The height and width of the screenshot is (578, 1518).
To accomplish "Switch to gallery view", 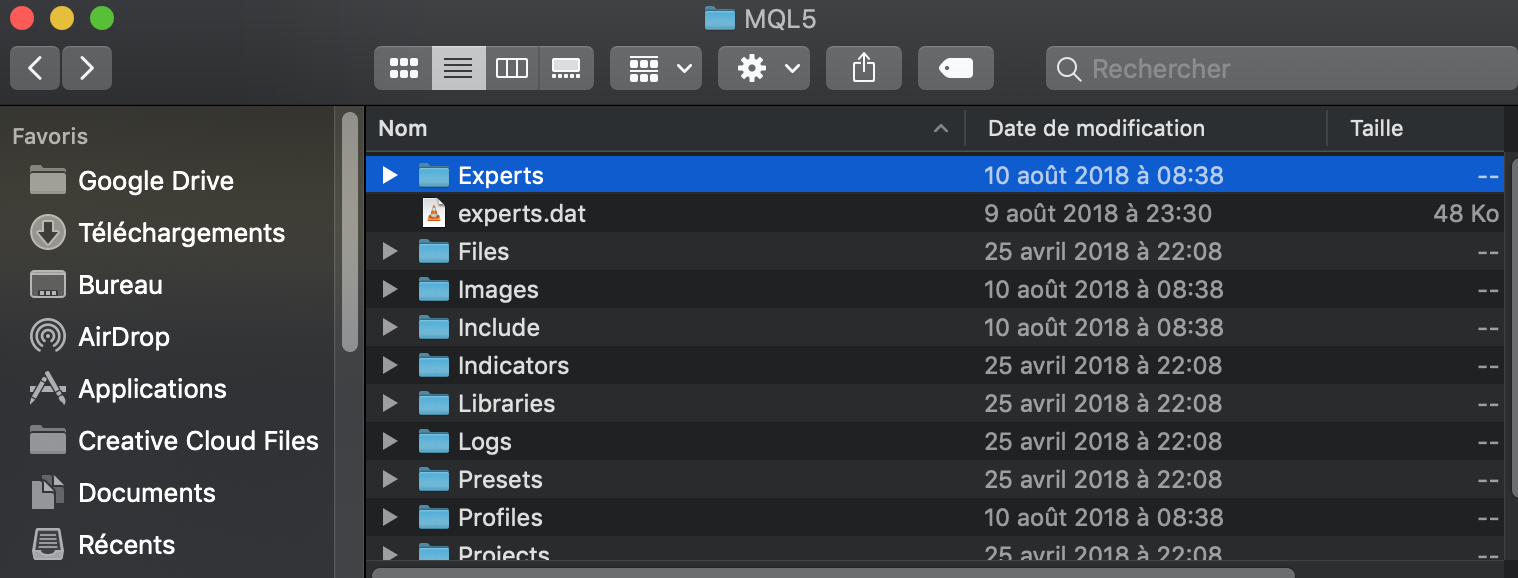I will [x=567, y=68].
